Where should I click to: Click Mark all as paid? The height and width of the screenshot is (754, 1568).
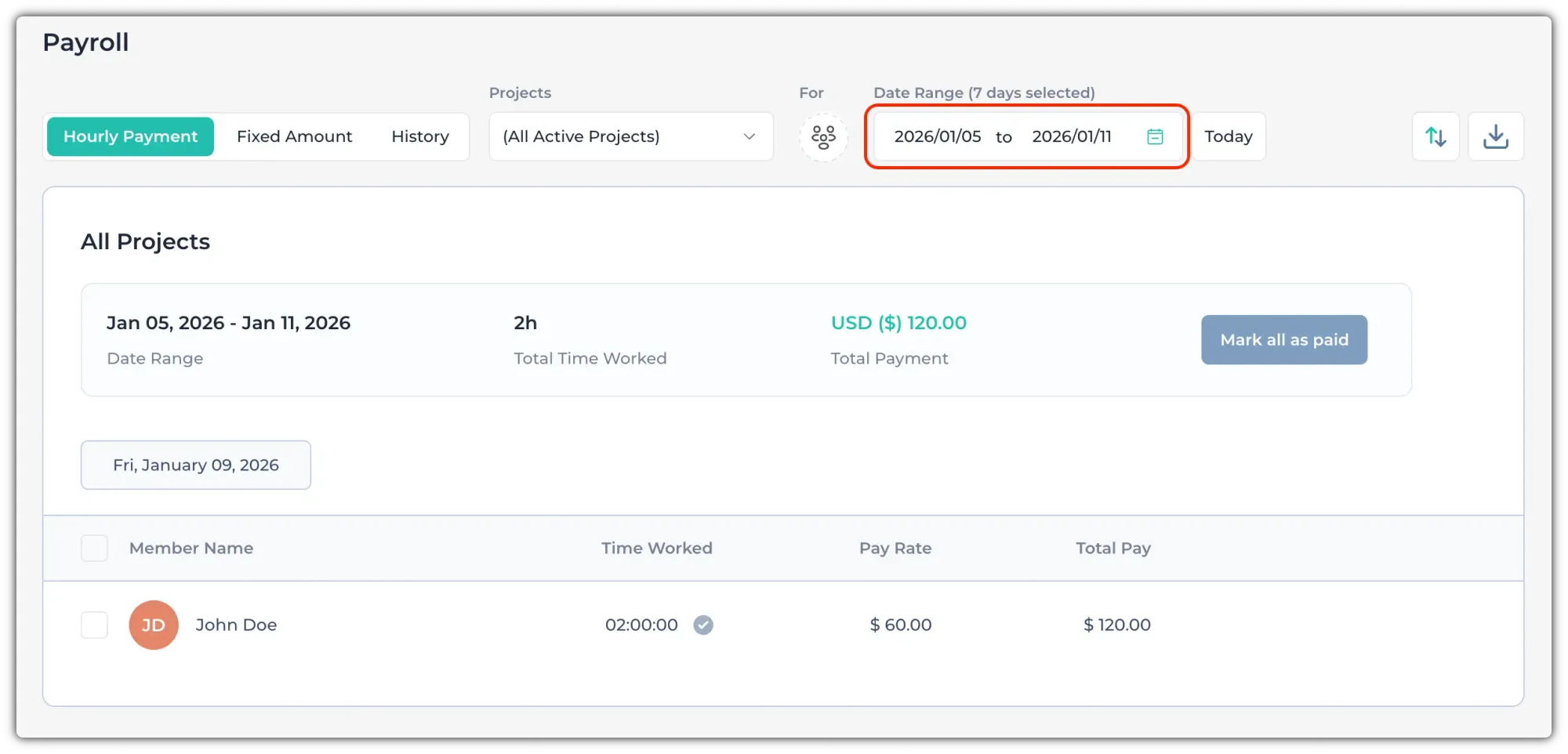[1283, 339]
